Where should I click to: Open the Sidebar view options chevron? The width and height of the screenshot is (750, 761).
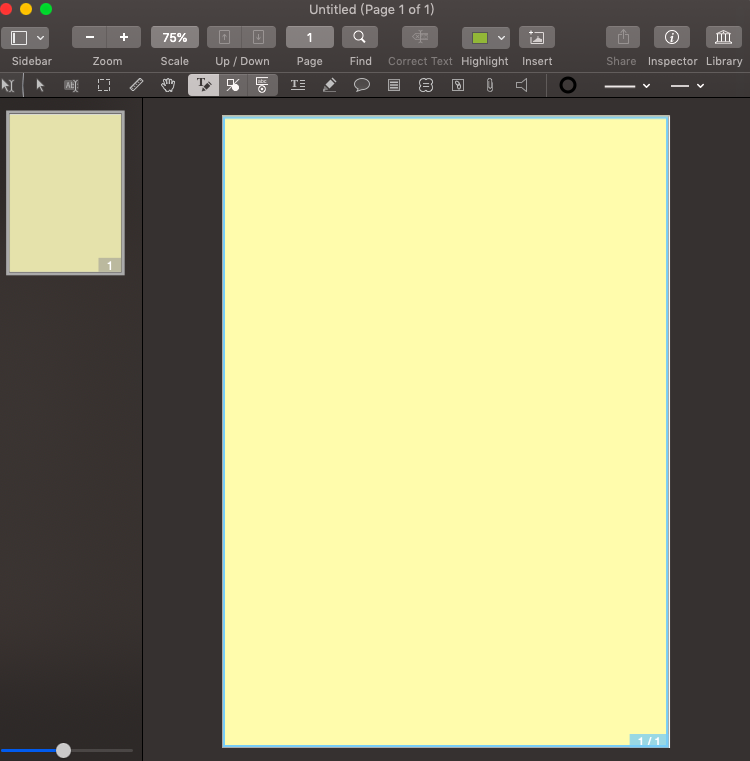tap(40, 37)
